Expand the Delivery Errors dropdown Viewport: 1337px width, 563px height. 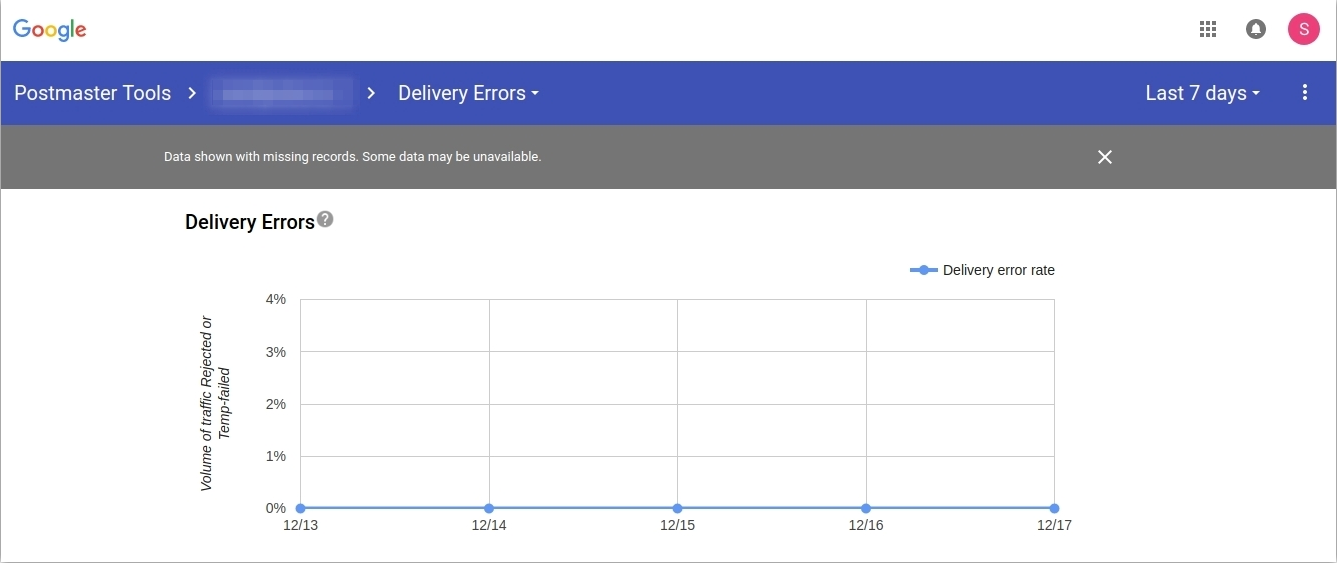pos(468,93)
